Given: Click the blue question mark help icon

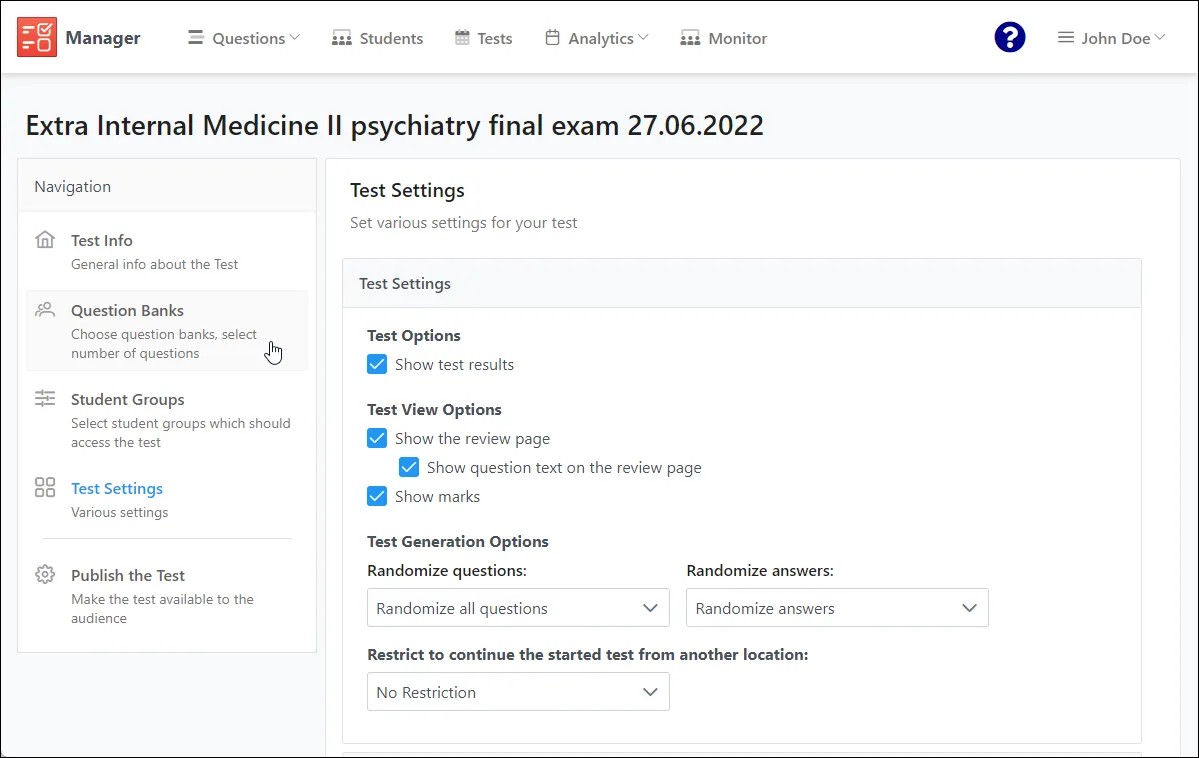Looking at the screenshot, I should tap(1009, 37).
